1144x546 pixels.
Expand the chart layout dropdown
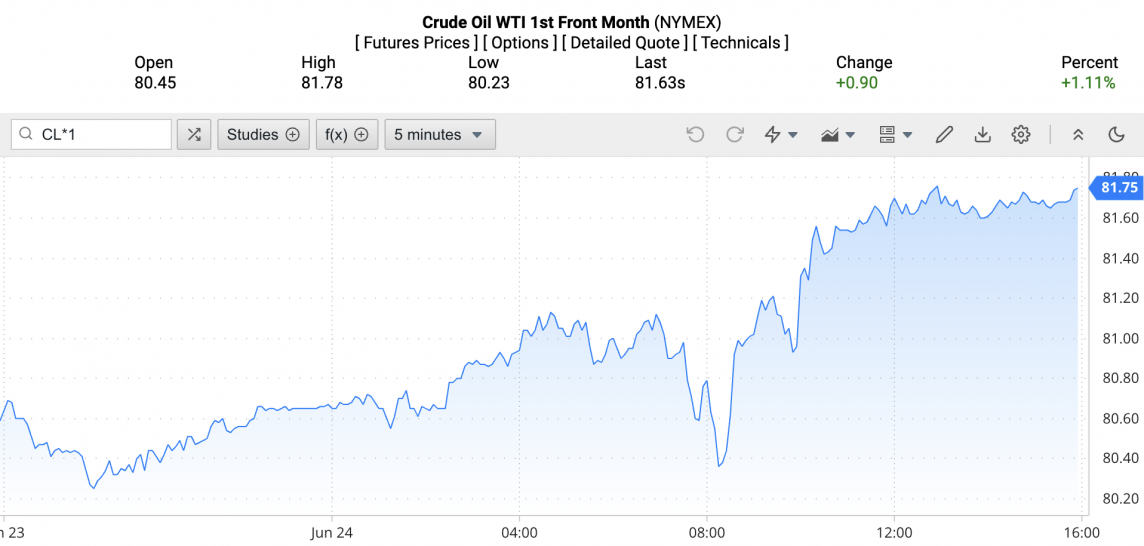[895, 135]
